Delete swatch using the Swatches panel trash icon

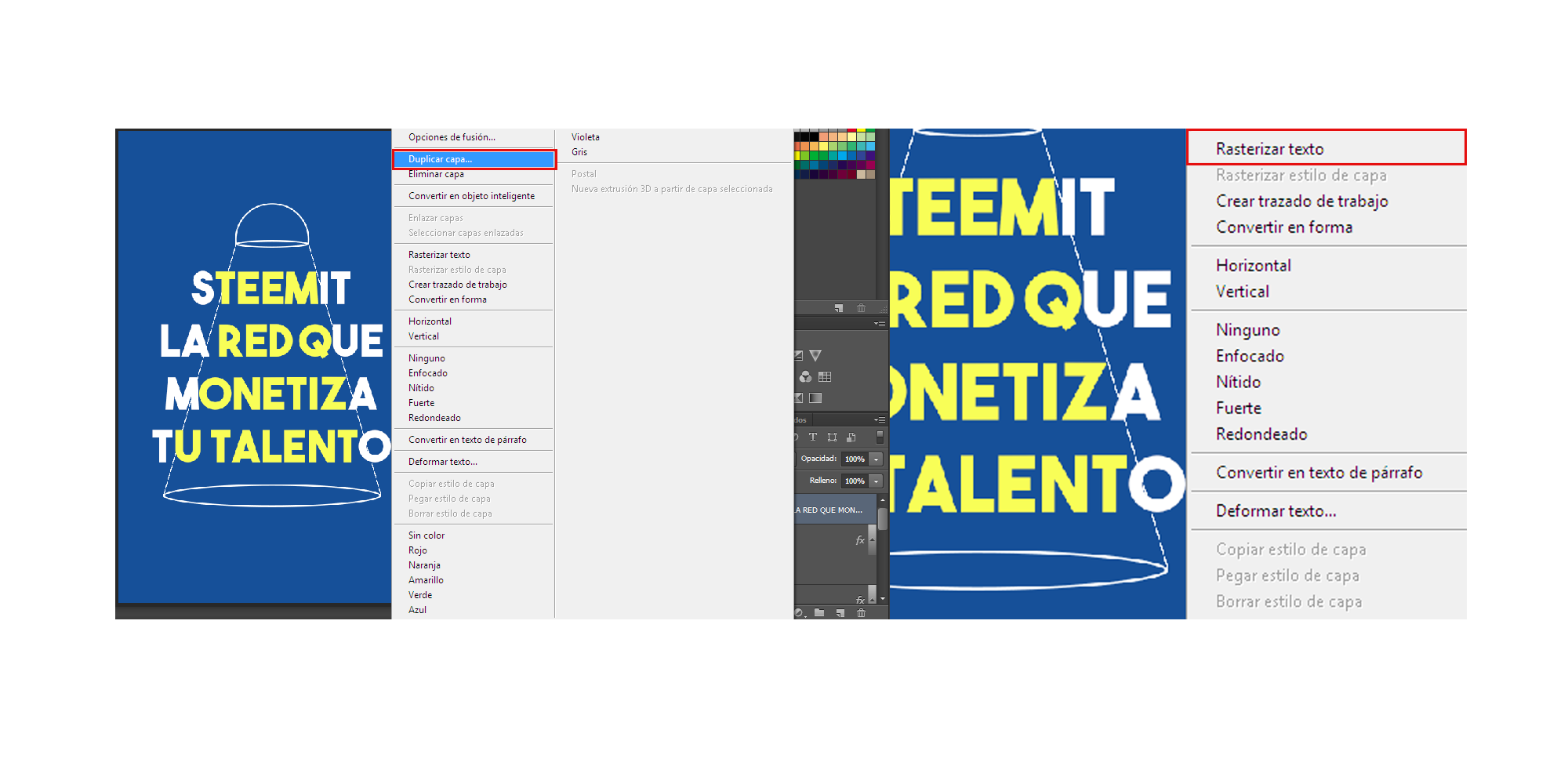tap(861, 308)
